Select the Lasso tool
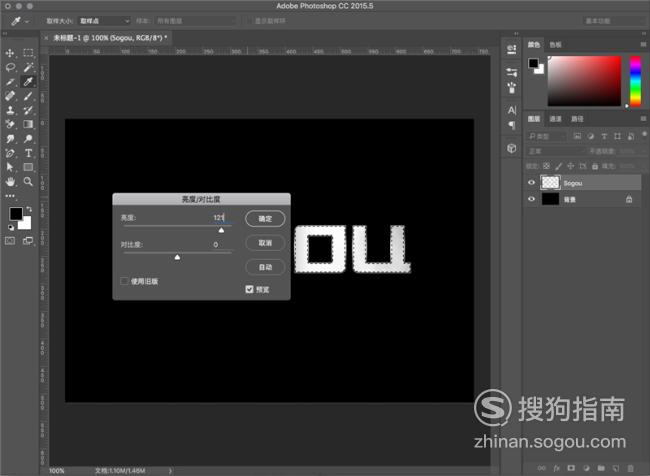The image size is (650, 476). coord(10,67)
